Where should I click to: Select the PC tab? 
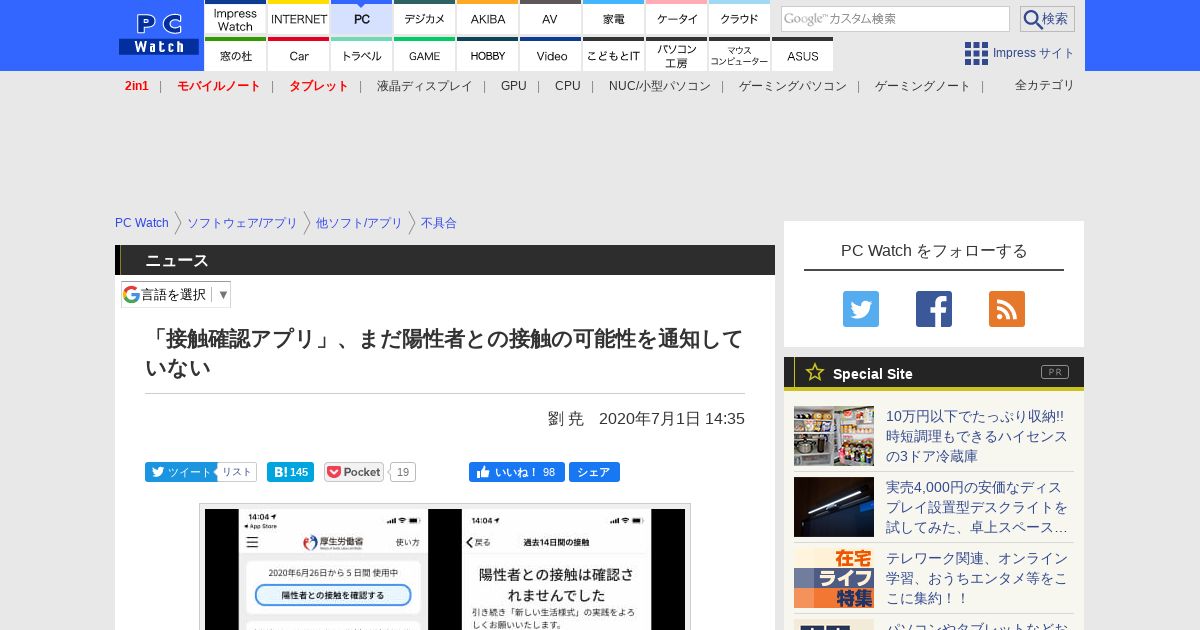click(362, 18)
